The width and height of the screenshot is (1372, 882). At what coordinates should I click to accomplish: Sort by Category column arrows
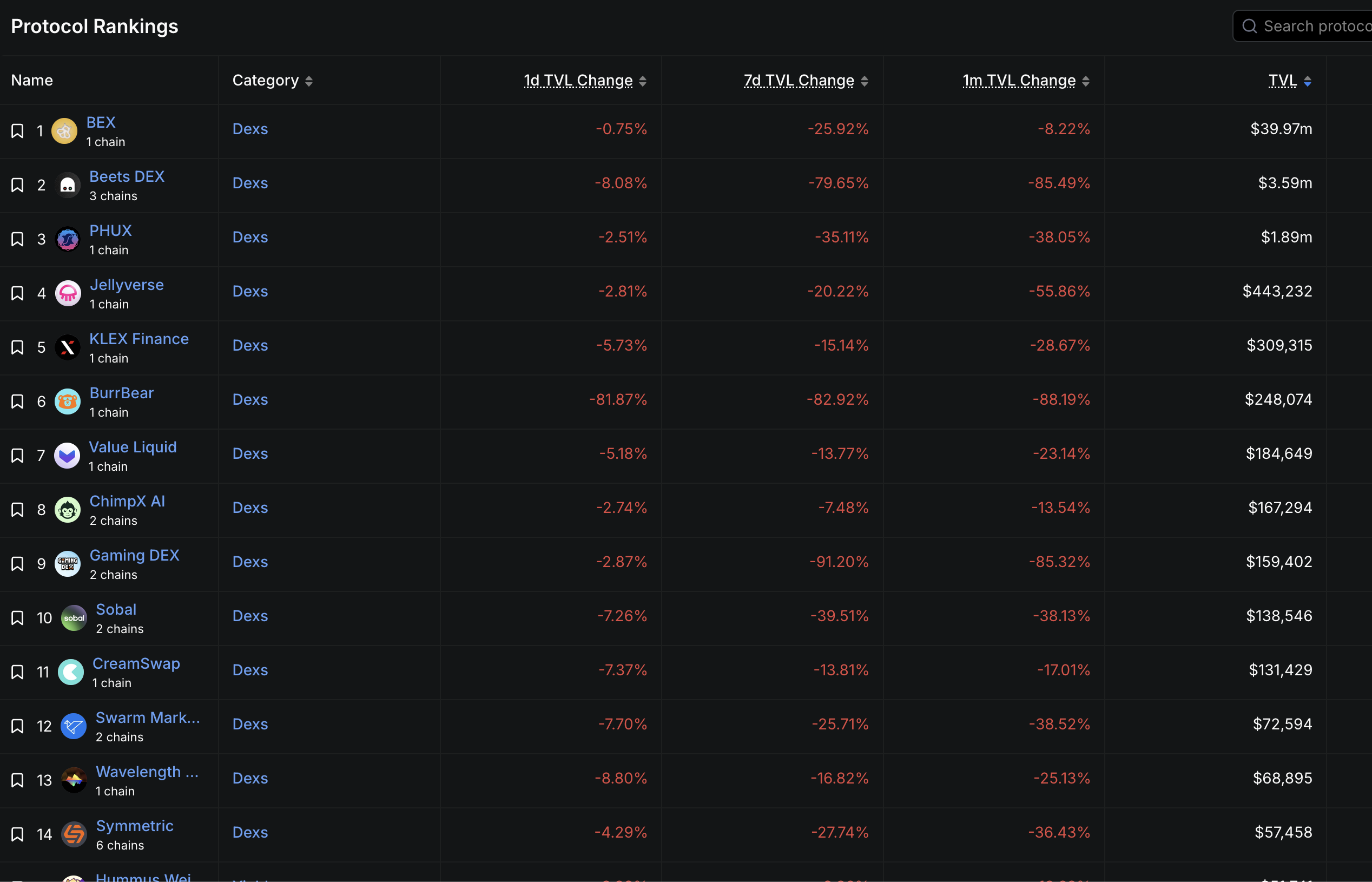tap(308, 81)
